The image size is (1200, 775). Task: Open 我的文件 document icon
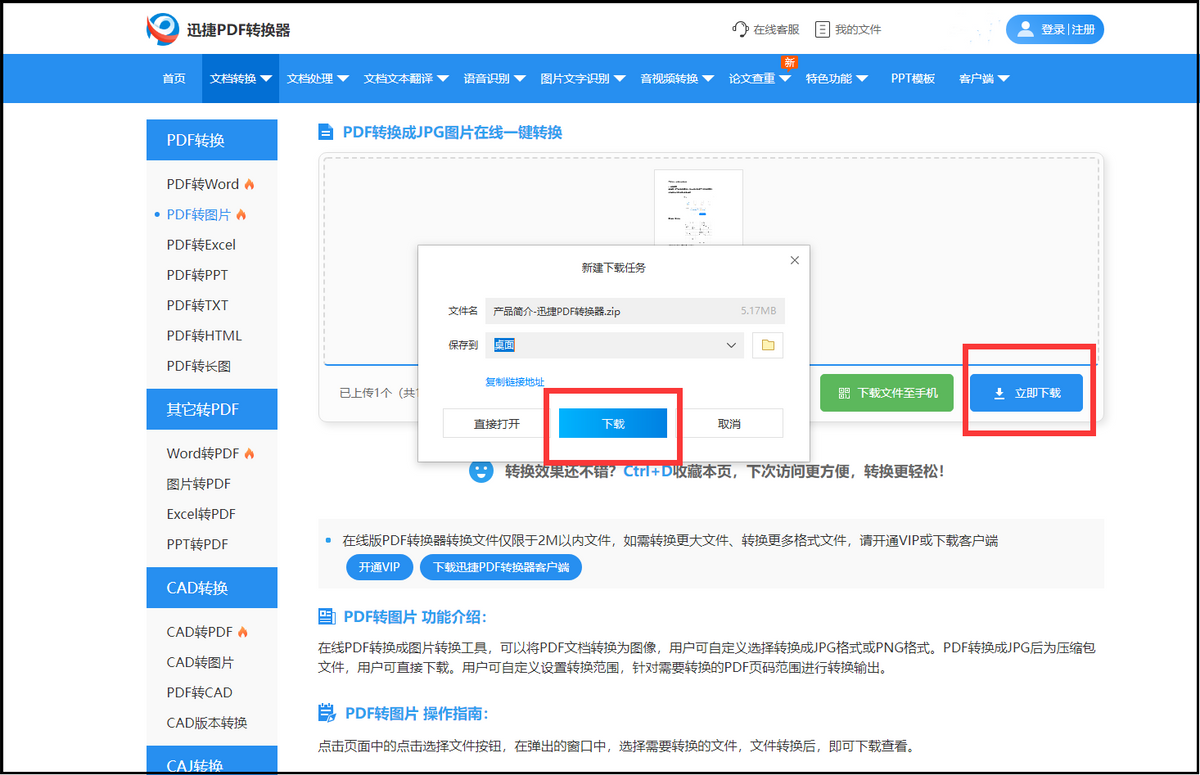click(822, 29)
